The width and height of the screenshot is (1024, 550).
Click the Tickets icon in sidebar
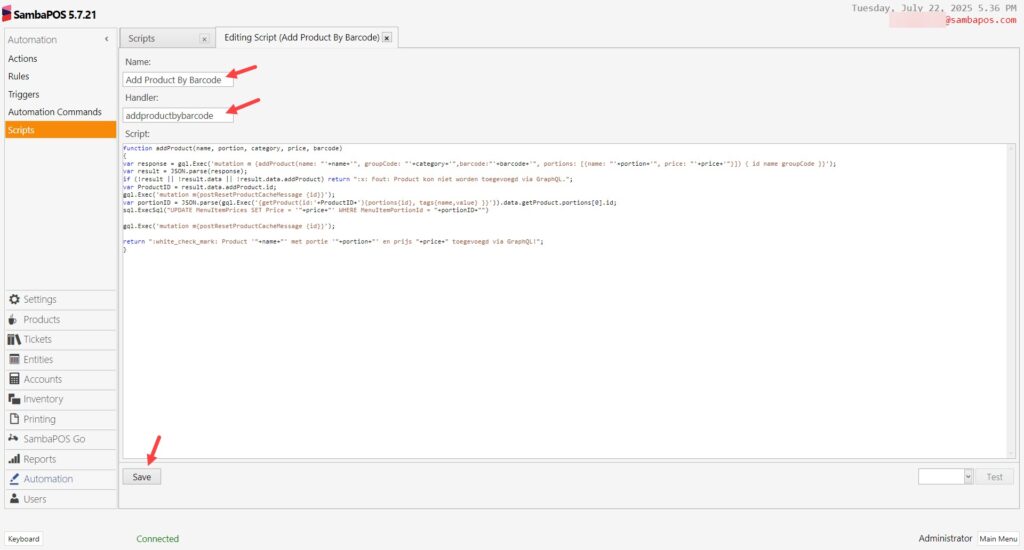(14, 339)
